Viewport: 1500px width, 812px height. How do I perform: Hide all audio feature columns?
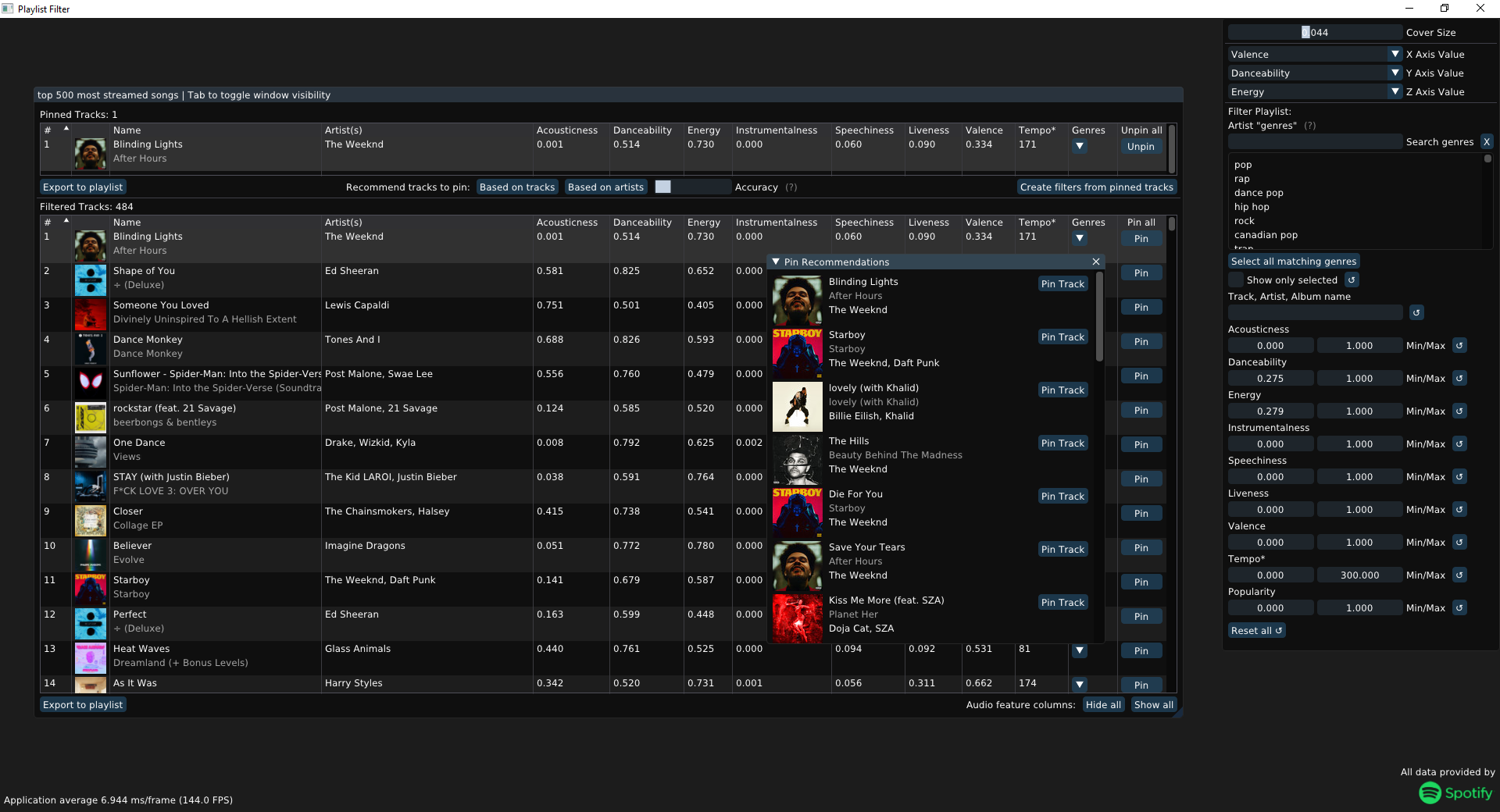pos(1103,704)
